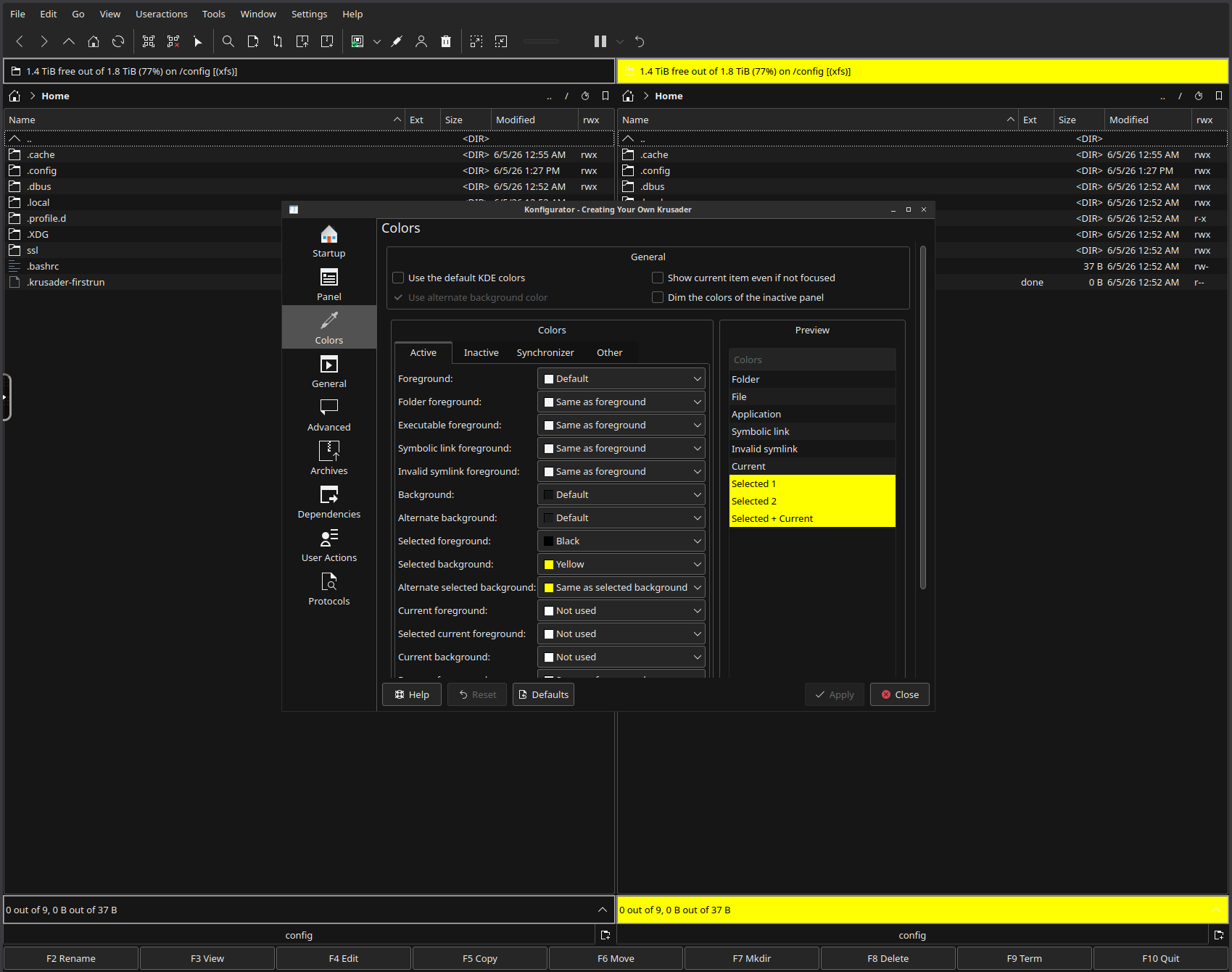
Task: Click the Help button in Konfigurator
Action: [x=412, y=694]
